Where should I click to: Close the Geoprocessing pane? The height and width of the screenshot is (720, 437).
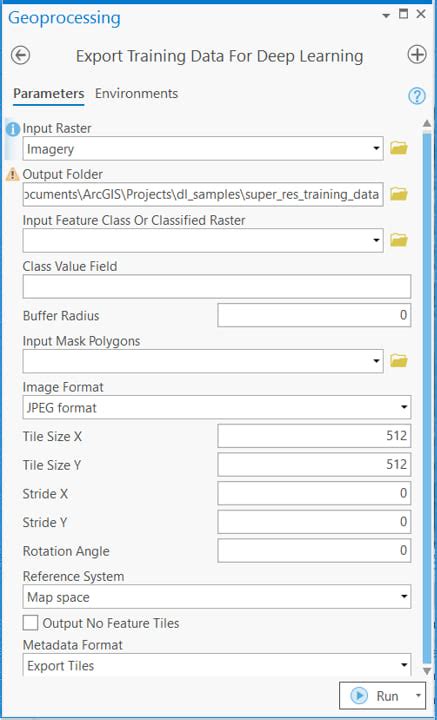click(x=421, y=14)
